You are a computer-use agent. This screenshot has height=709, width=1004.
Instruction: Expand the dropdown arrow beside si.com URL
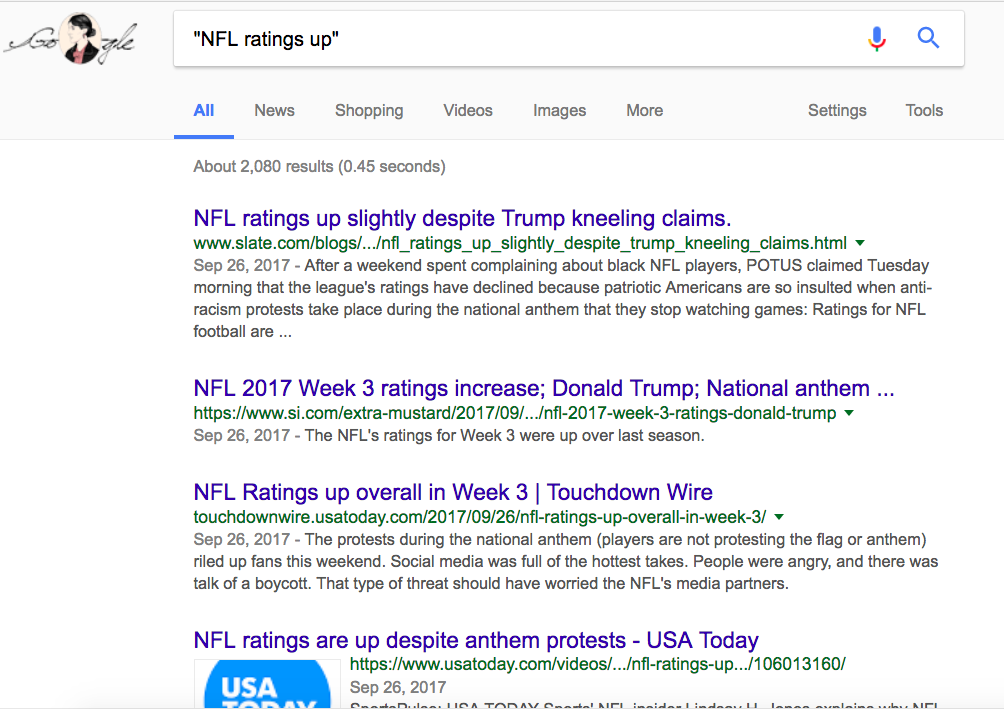click(849, 413)
